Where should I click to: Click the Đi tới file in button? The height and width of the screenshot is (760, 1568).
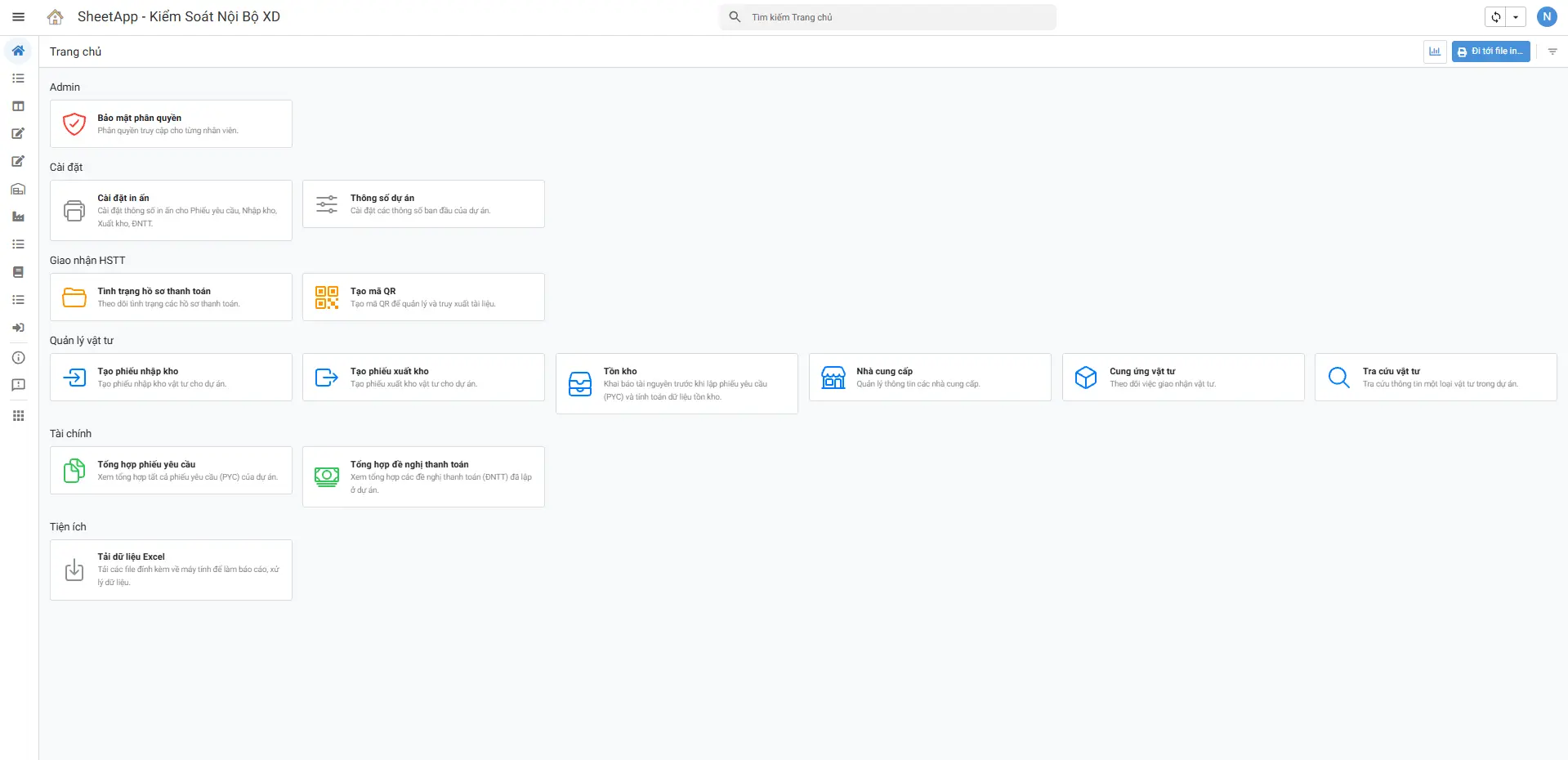1490,51
